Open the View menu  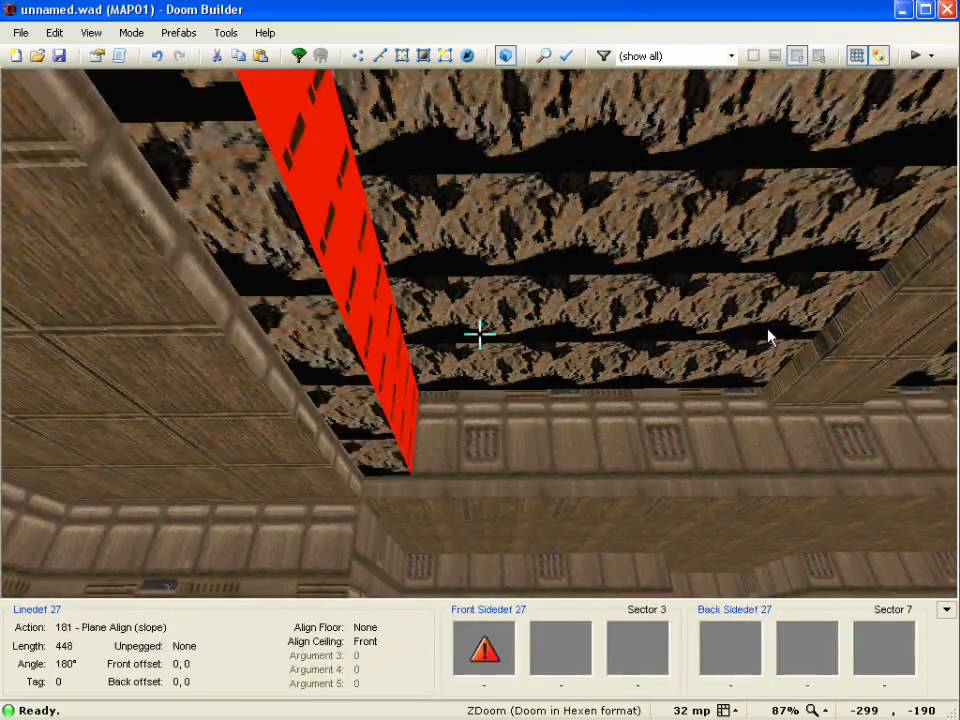click(91, 33)
